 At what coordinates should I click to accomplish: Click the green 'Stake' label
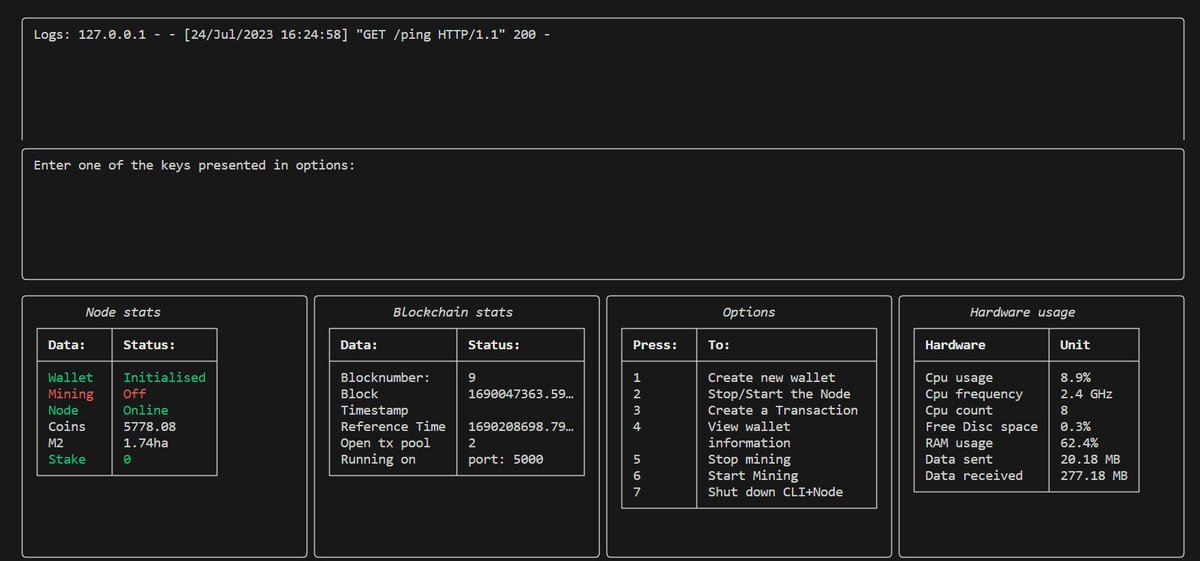click(x=67, y=459)
